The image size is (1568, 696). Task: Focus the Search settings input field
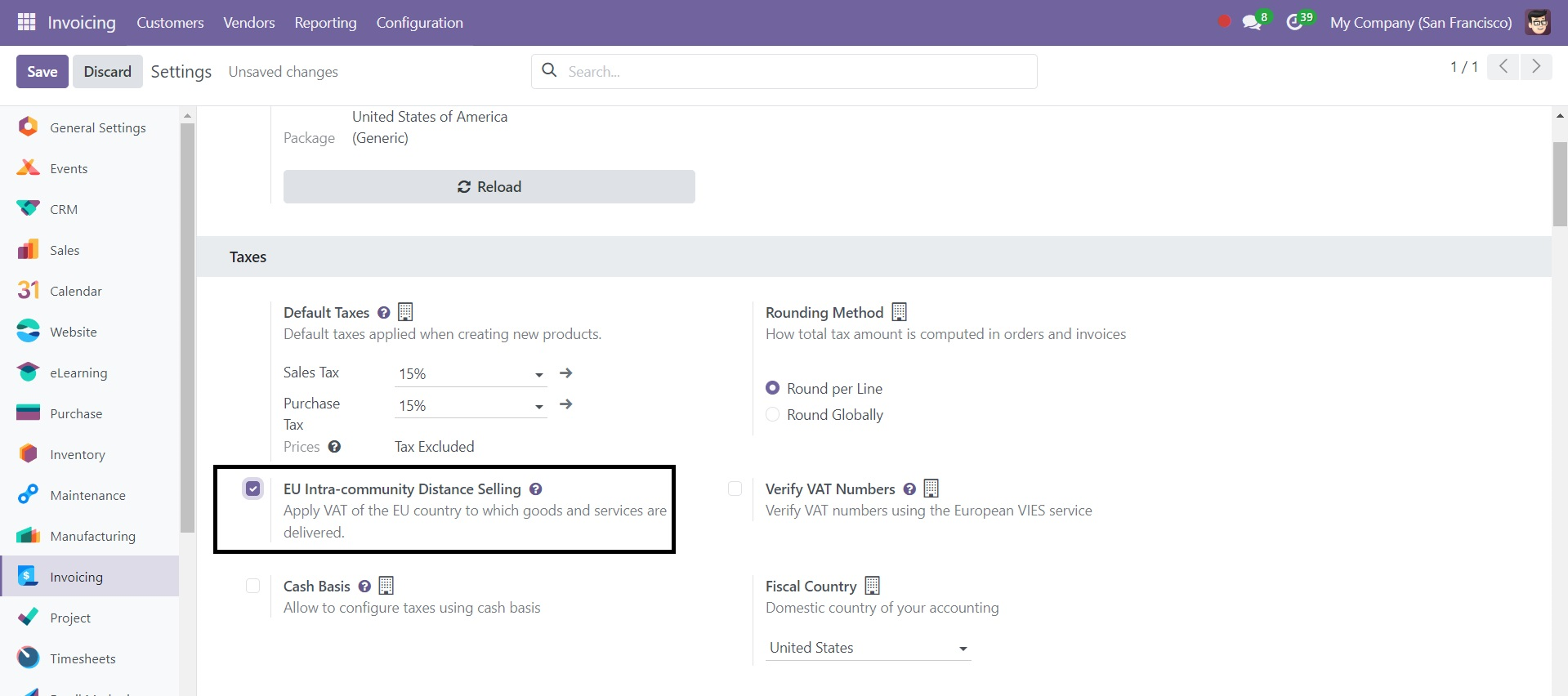coord(784,71)
